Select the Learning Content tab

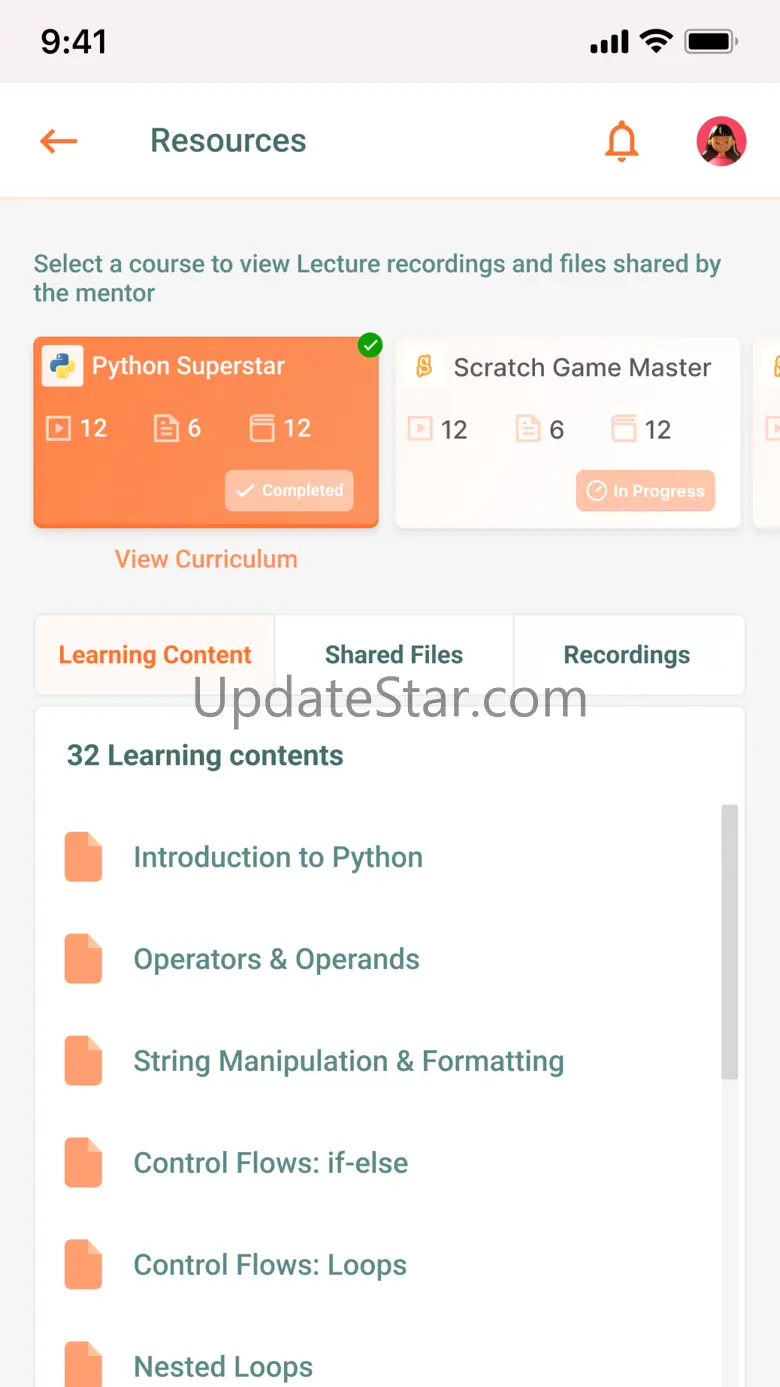155,655
